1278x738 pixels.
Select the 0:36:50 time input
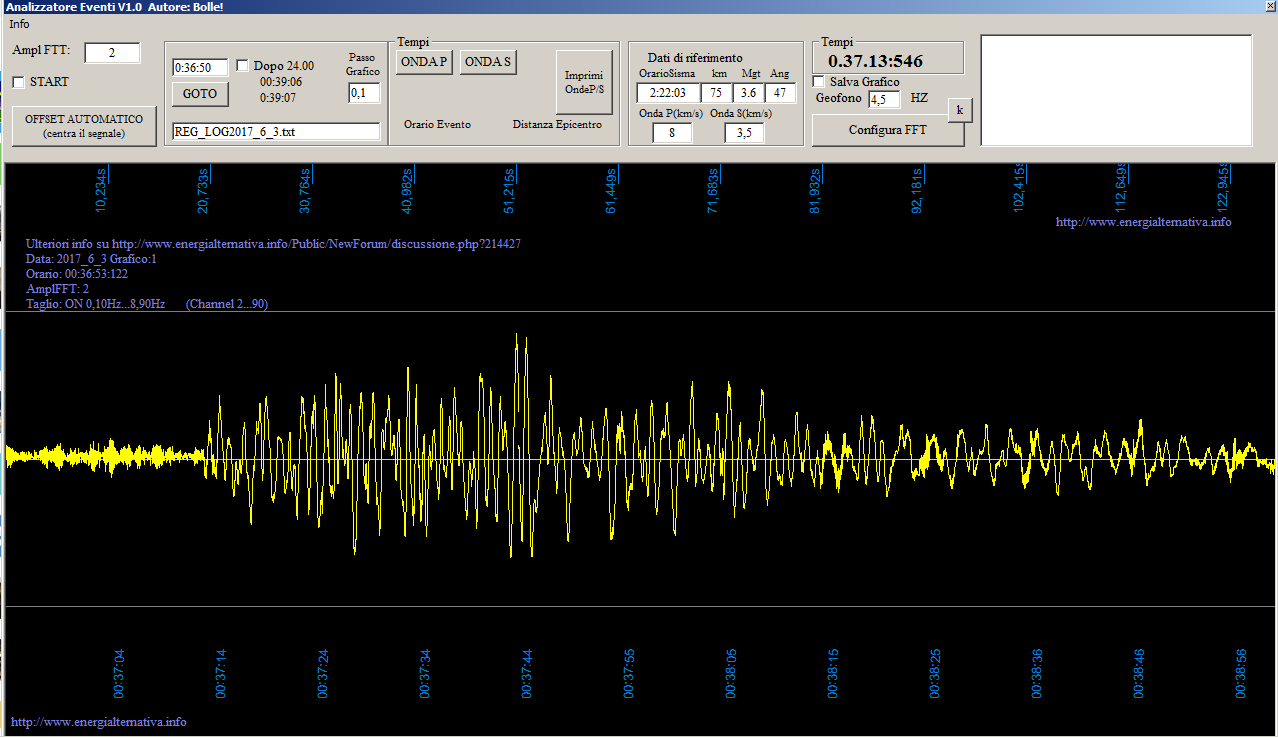[200, 68]
